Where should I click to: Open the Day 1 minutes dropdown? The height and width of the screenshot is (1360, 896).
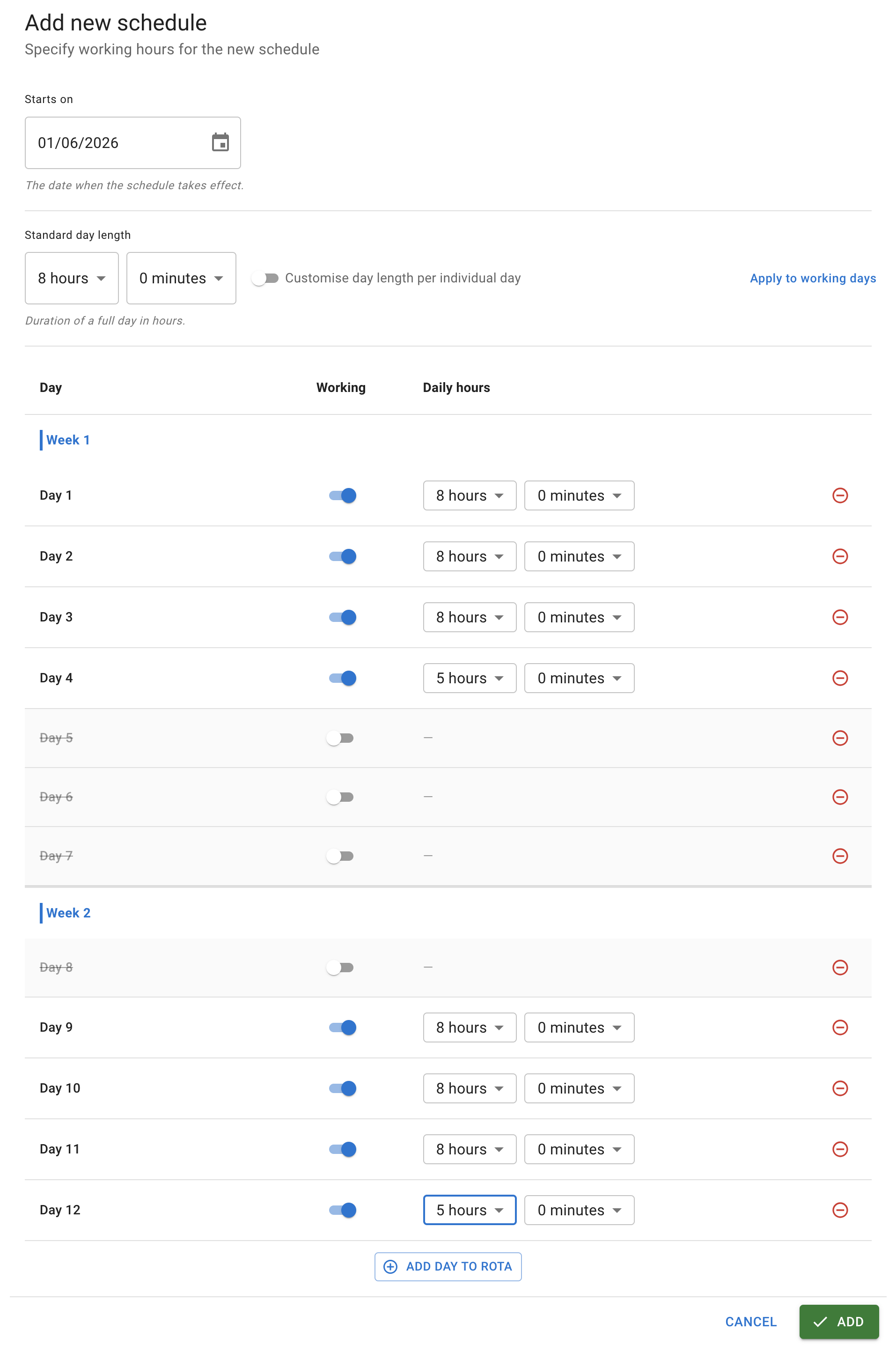580,495
